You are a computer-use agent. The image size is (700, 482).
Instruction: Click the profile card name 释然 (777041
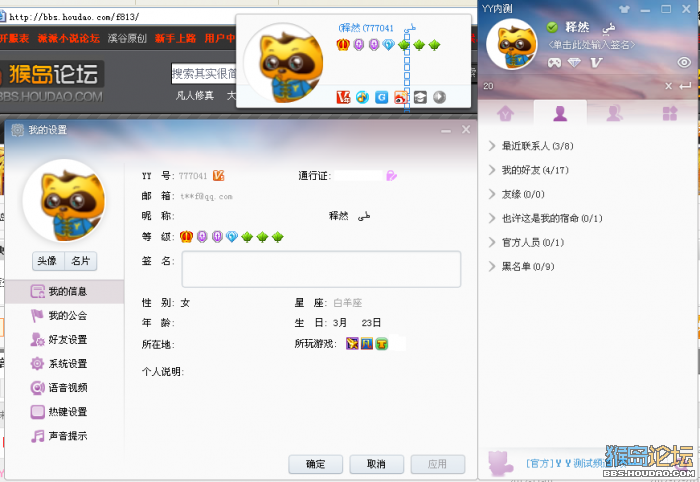click(x=366, y=28)
